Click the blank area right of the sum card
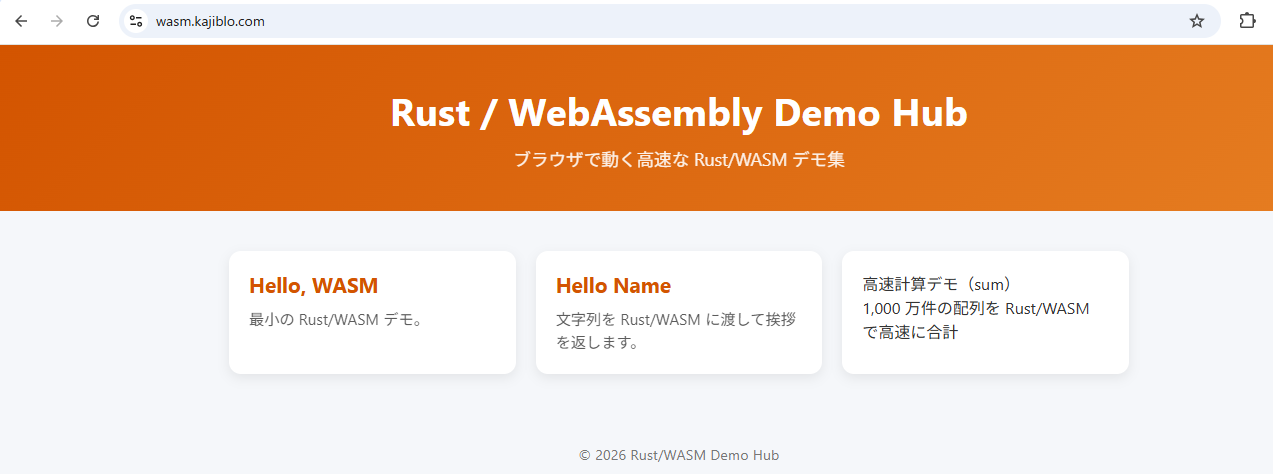Viewport: 1273px width, 474px height. click(1200, 312)
